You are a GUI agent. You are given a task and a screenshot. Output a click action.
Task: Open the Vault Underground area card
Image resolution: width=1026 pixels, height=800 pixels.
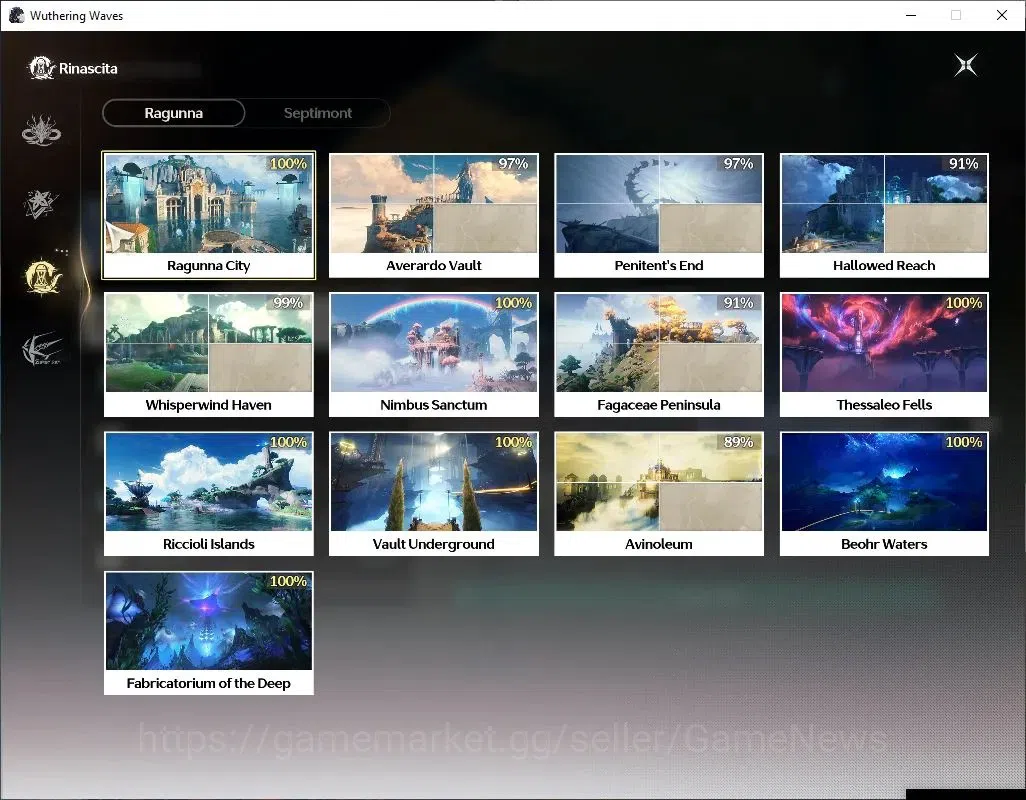click(x=434, y=494)
